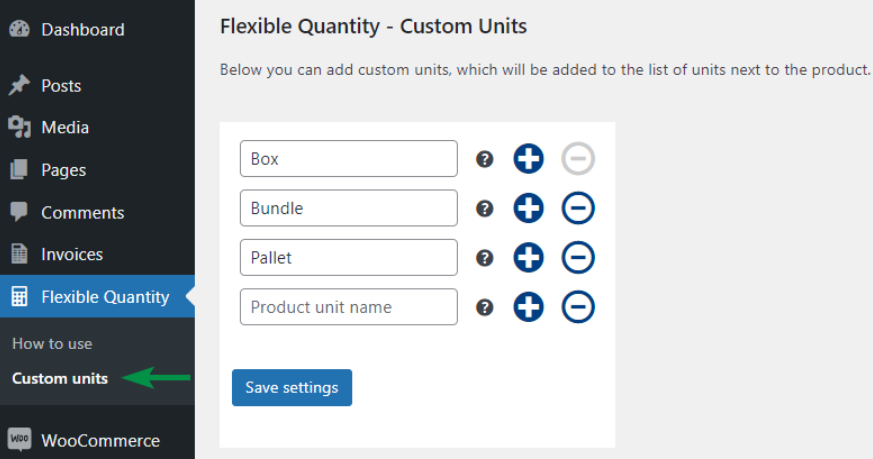Add a row after empty unit field
The height and width of the screenshot is (459, 873).
(x=528, y=307)
